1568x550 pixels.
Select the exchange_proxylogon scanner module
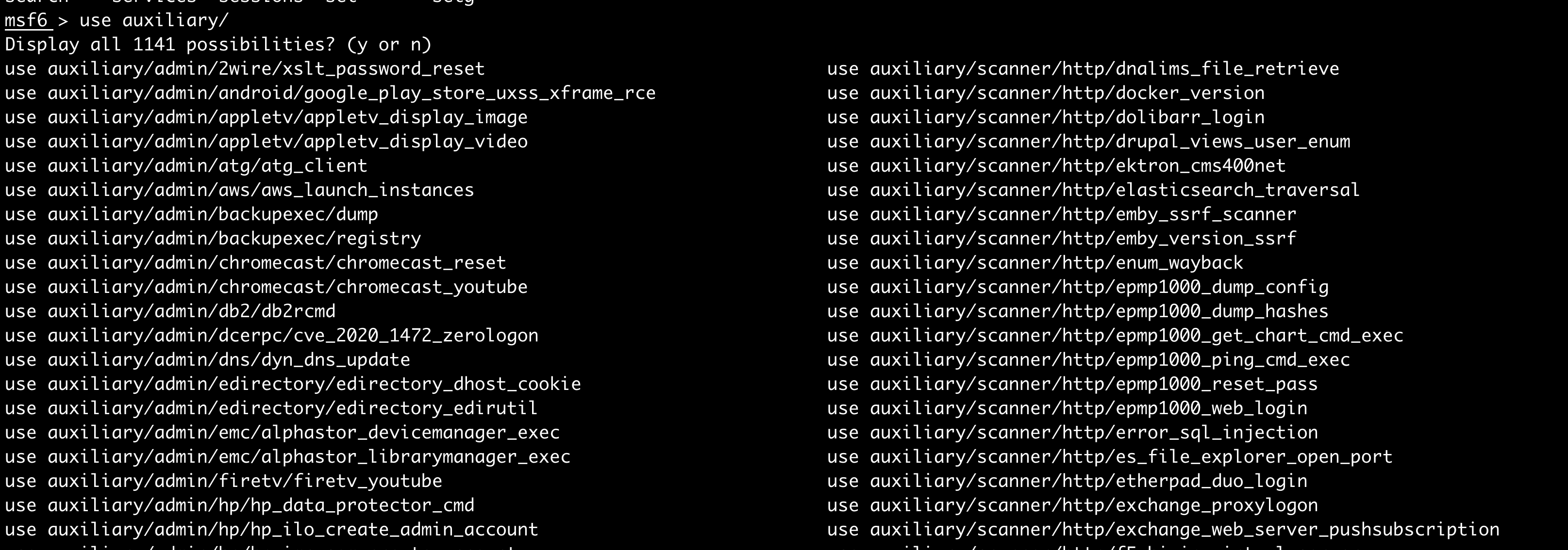[x=1072, y=505]
